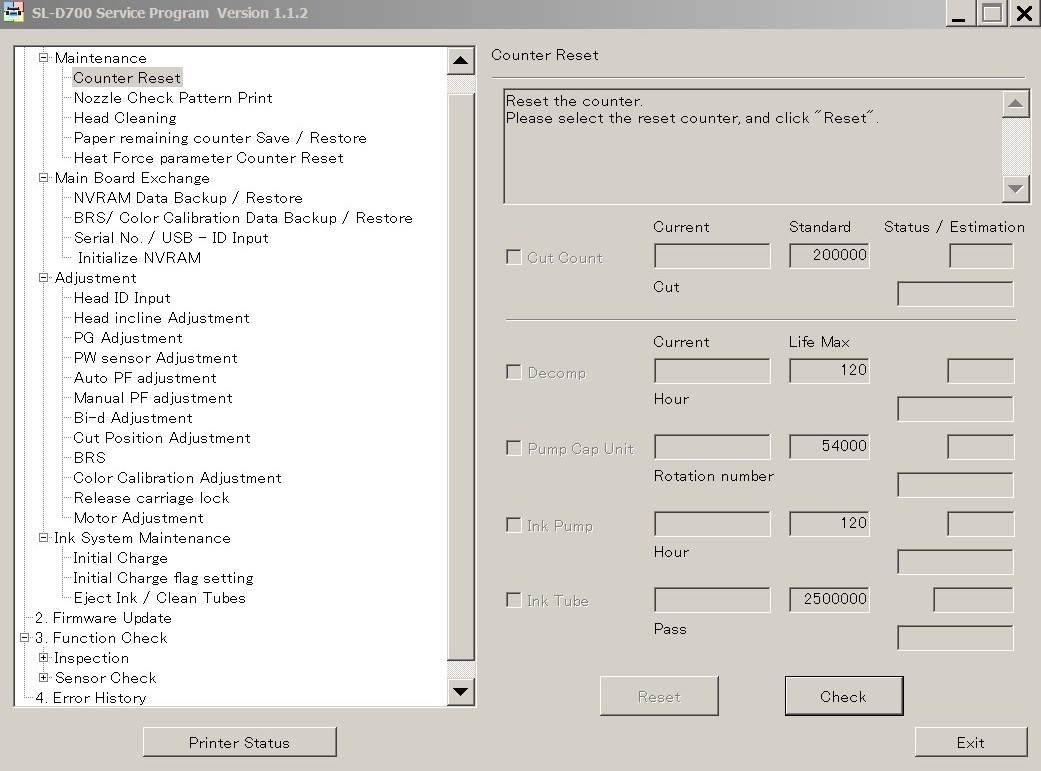The width and height of the screenshot is (1041, 771).
Task: Enable the Pump Cap Unit checkbox
Action: click(514, 448)
